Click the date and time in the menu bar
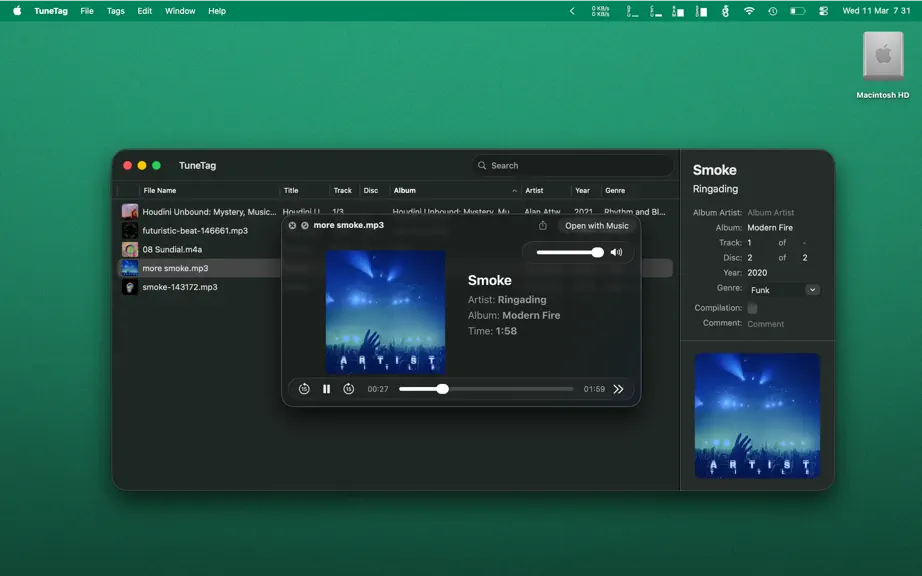Screen dimensions: 922x576 point(876,11)
